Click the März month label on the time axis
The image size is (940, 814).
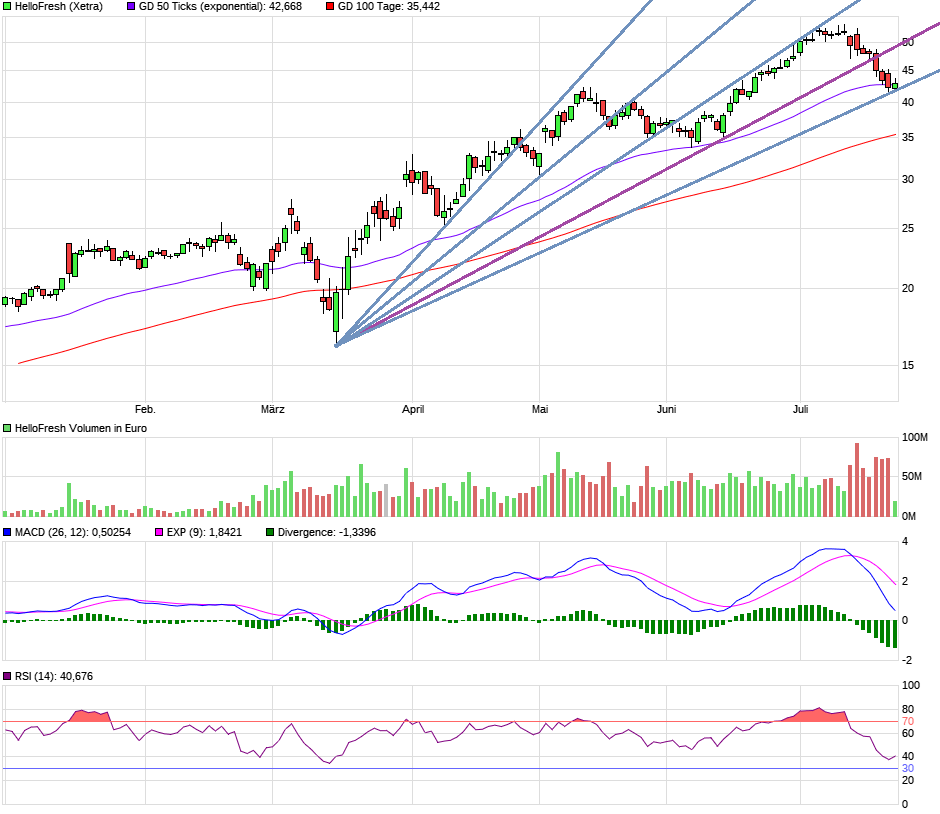point(273,409)
